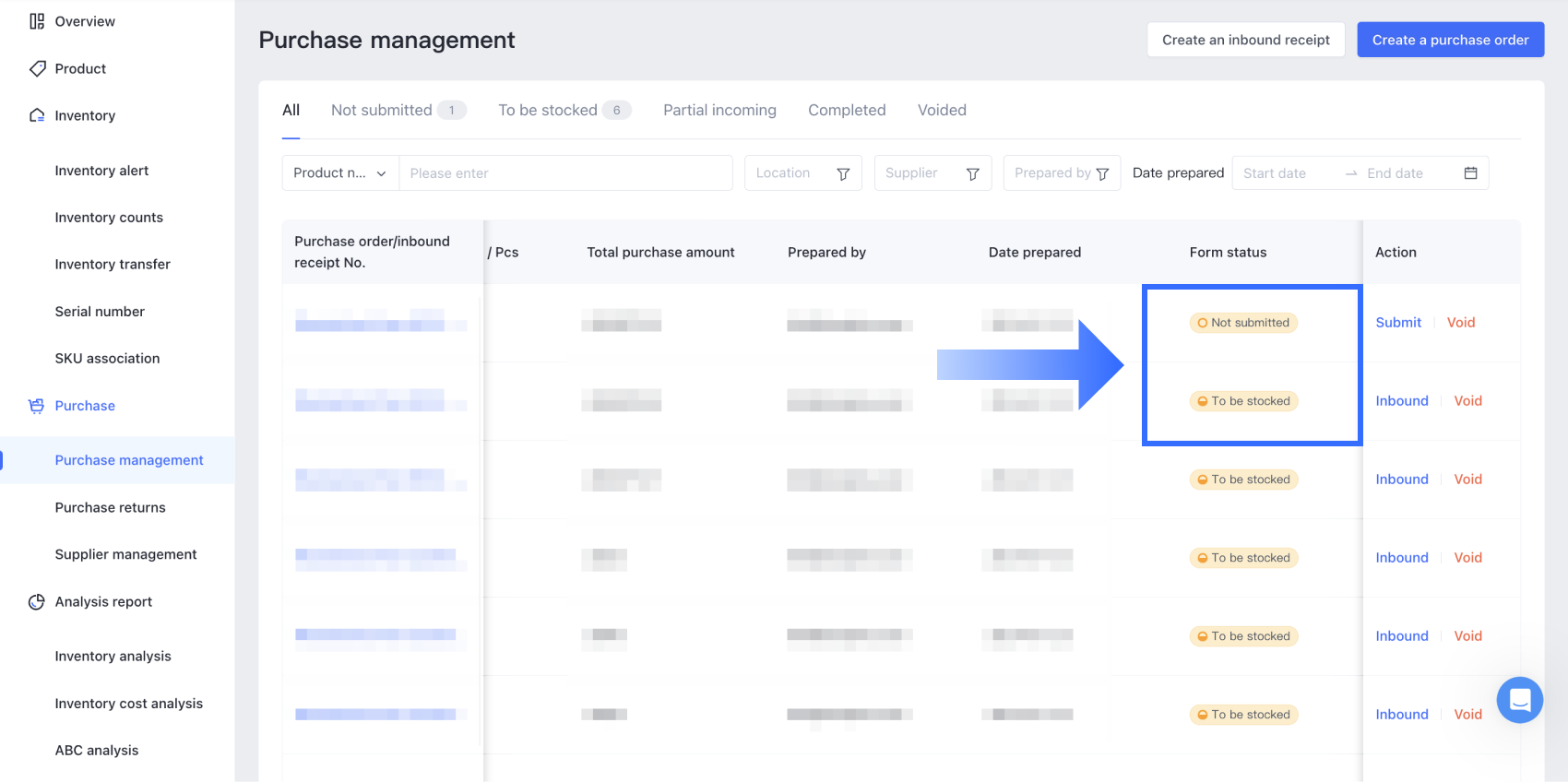Image resolution: width=1568 pixels, height=782 pixels.
Task: Switch to the Not submitted tab
Action: [x=382, y=111]
